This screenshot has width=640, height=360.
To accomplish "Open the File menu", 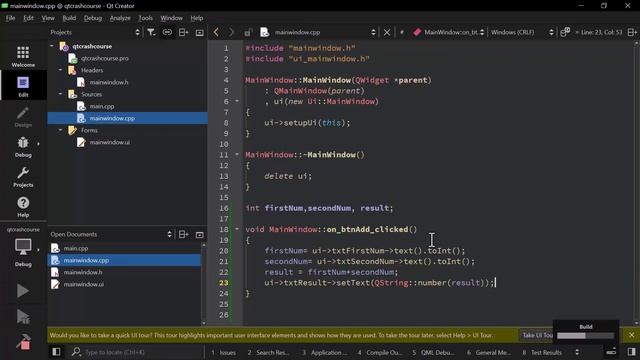I will click(x=10, y=18).
